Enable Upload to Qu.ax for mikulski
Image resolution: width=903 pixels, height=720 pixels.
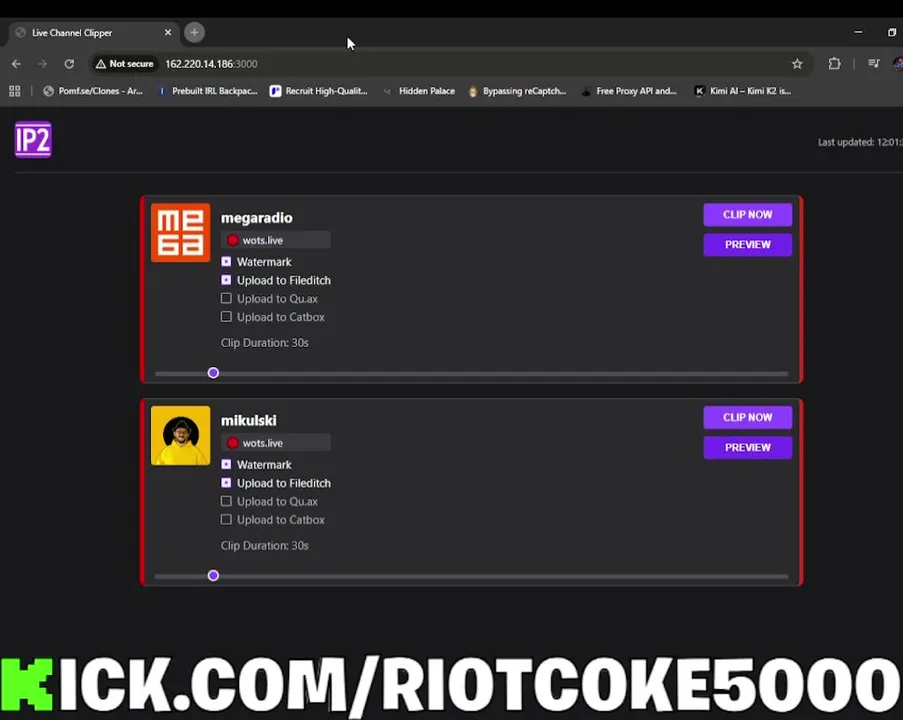click(x=226, y=501)
